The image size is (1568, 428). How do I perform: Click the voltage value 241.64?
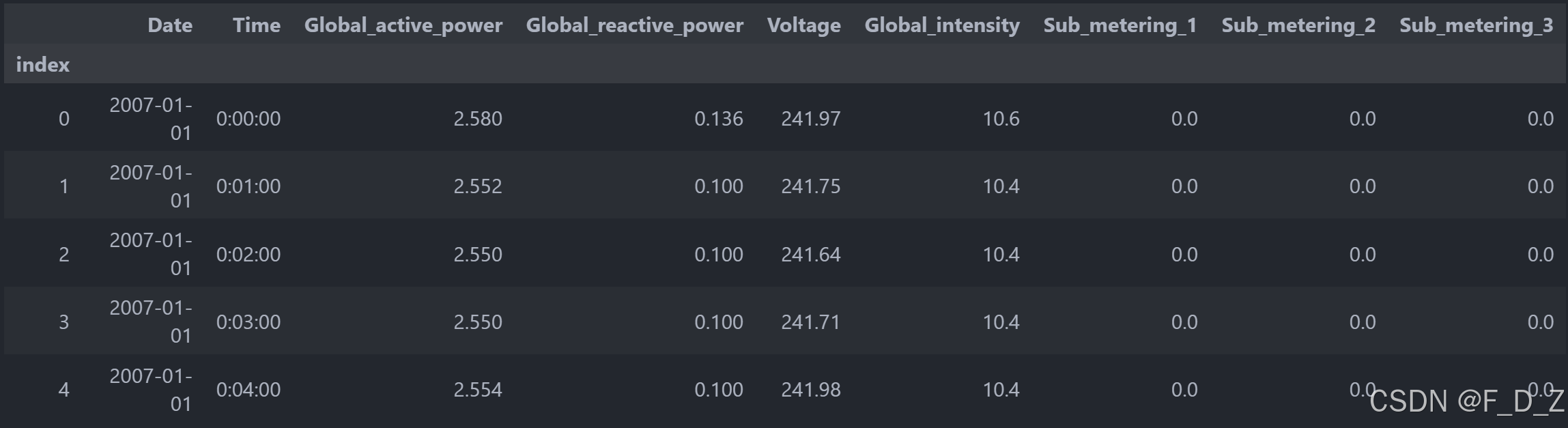pos(811,255)
